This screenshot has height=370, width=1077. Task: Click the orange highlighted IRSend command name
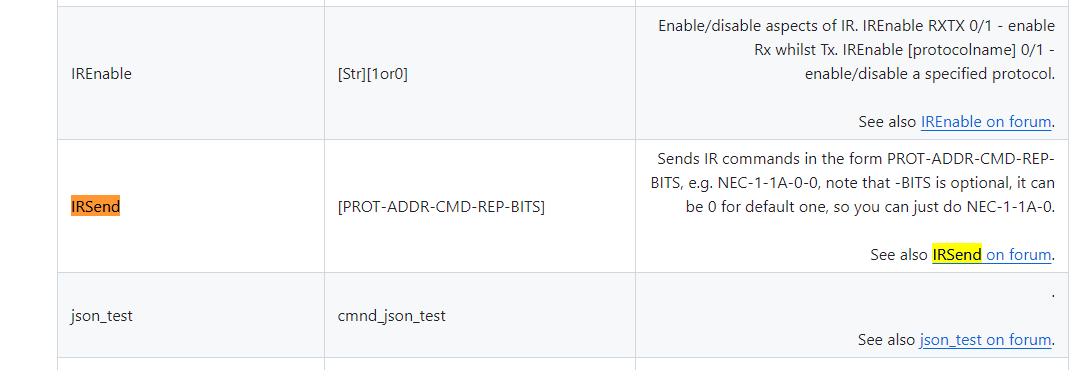[95, 206]
